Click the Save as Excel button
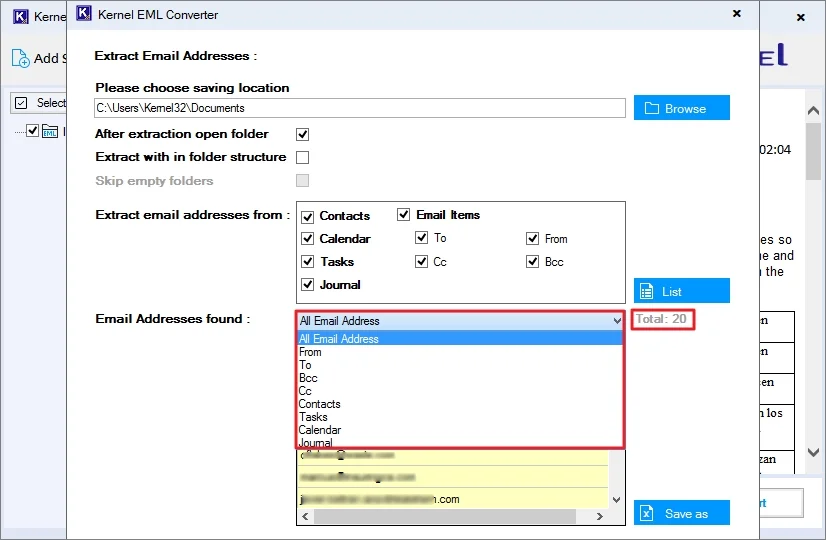826x540 pixels. point(681,513)
